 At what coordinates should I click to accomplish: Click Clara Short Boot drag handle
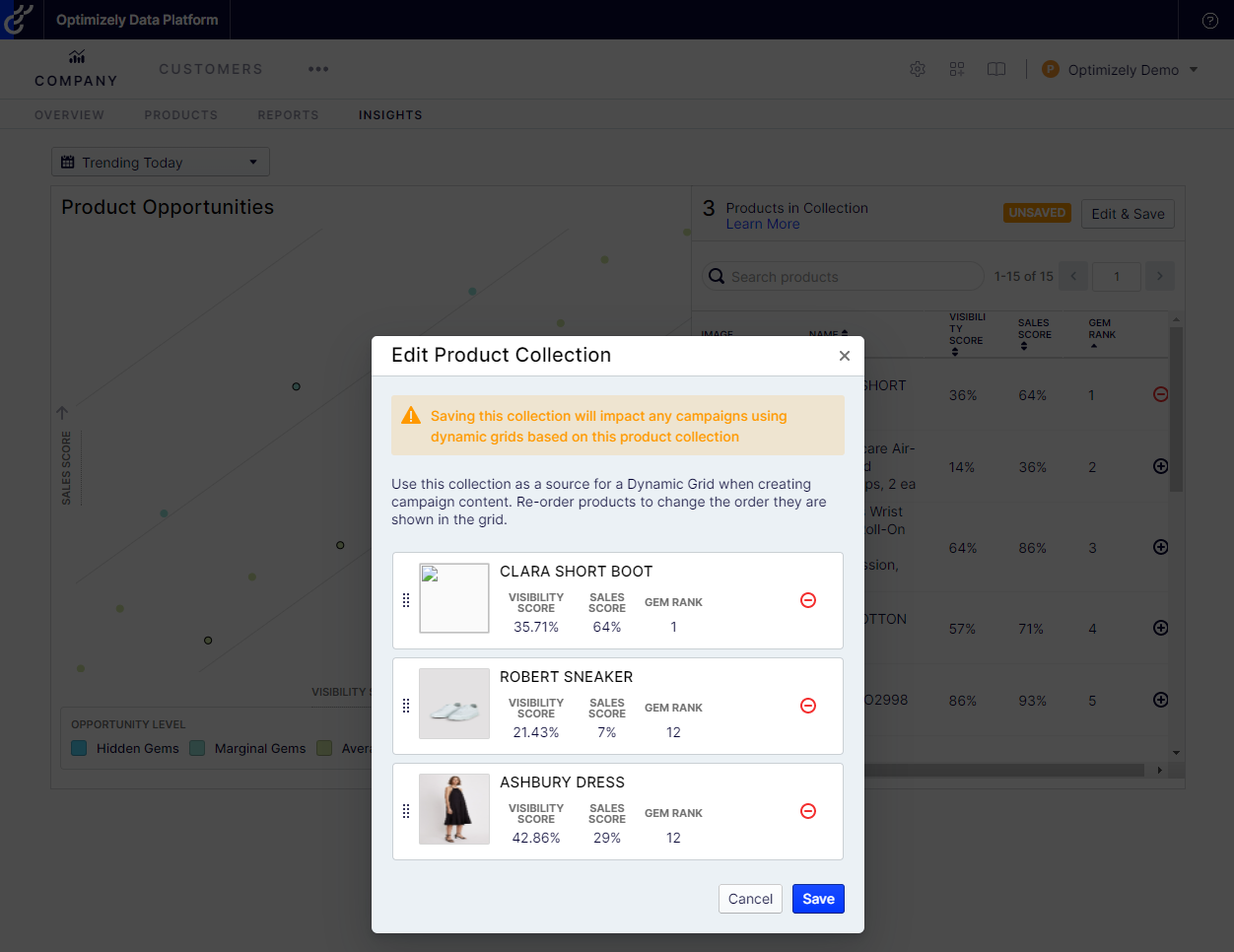(x=406, y=600)
